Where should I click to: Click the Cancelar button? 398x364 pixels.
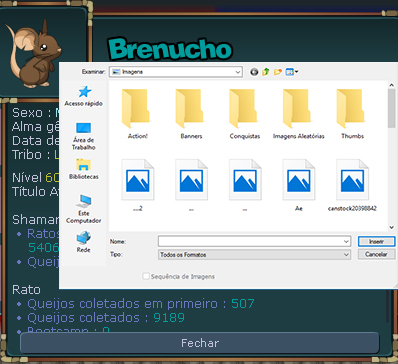click(x=376, y=254)
